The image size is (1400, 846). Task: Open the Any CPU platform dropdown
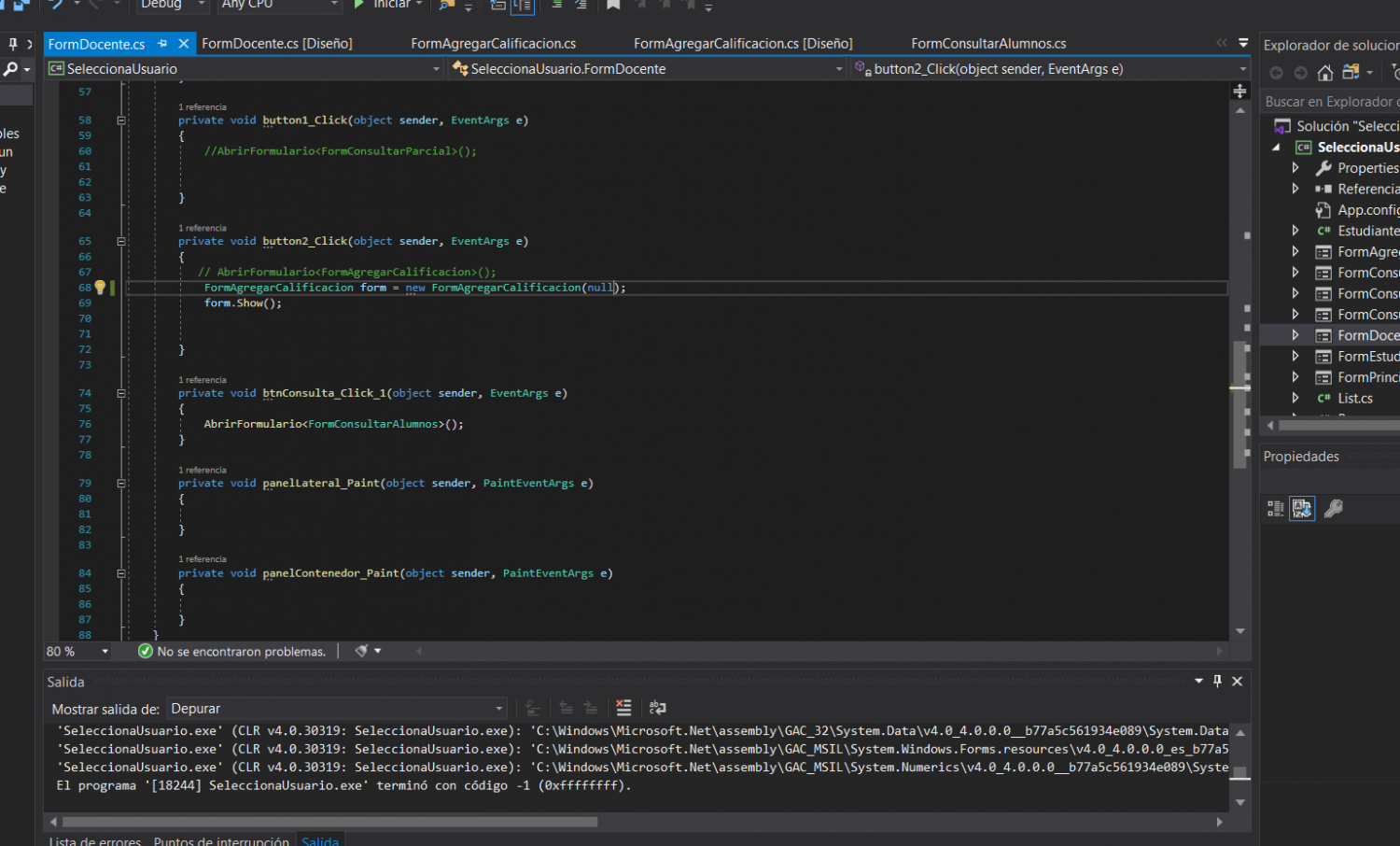click(x=280, y=5)
